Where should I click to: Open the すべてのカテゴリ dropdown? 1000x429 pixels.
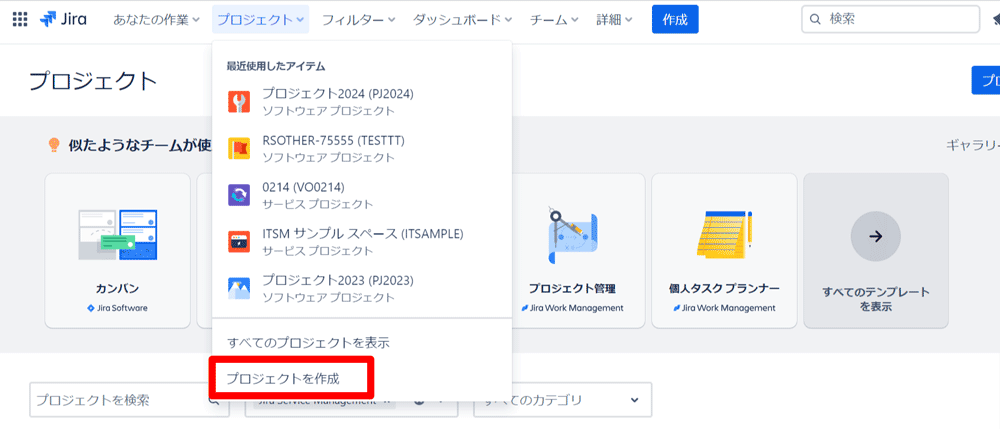coord(562,400)
